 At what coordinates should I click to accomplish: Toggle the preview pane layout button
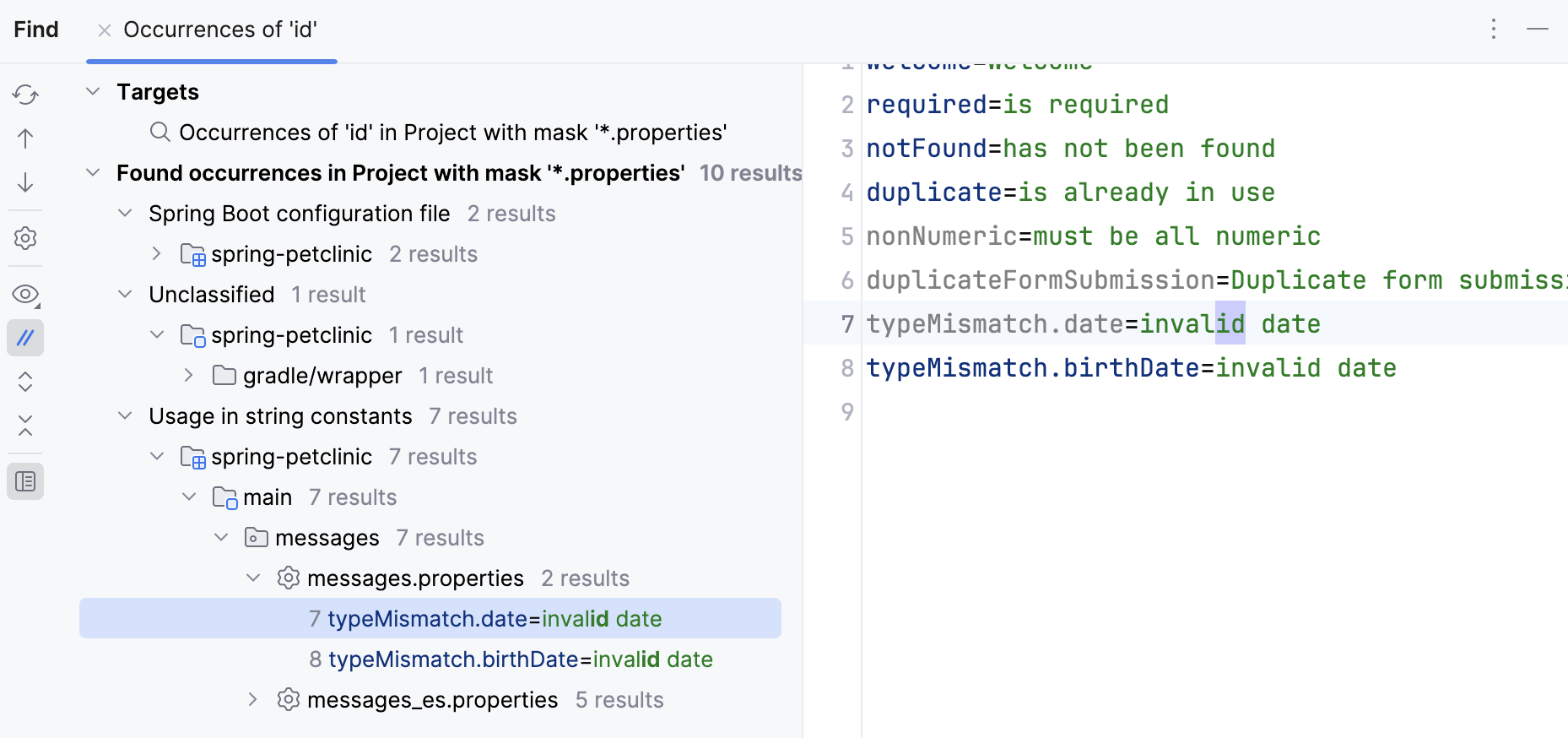(x=25, y=481)
